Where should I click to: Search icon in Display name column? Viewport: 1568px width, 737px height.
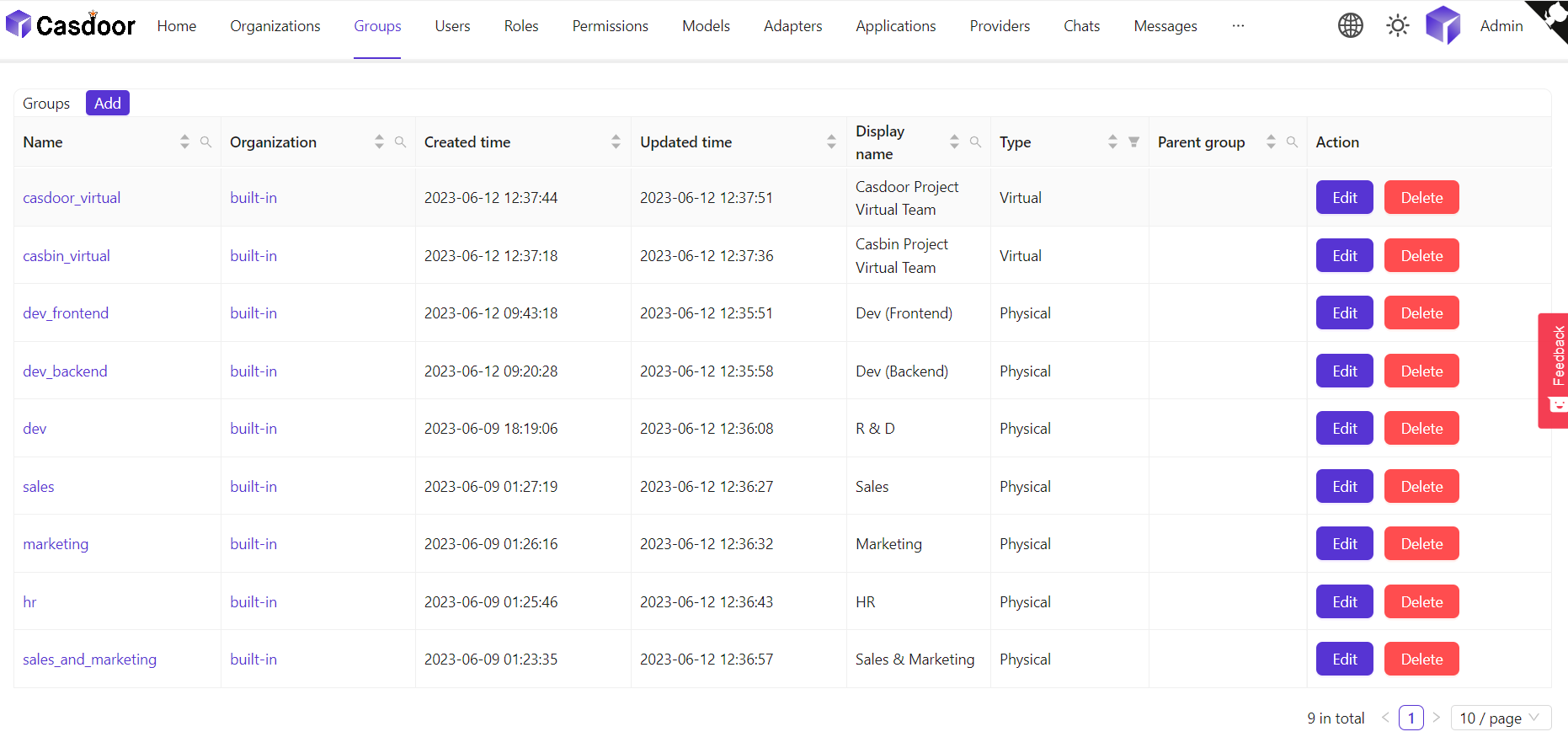[975, 142]
